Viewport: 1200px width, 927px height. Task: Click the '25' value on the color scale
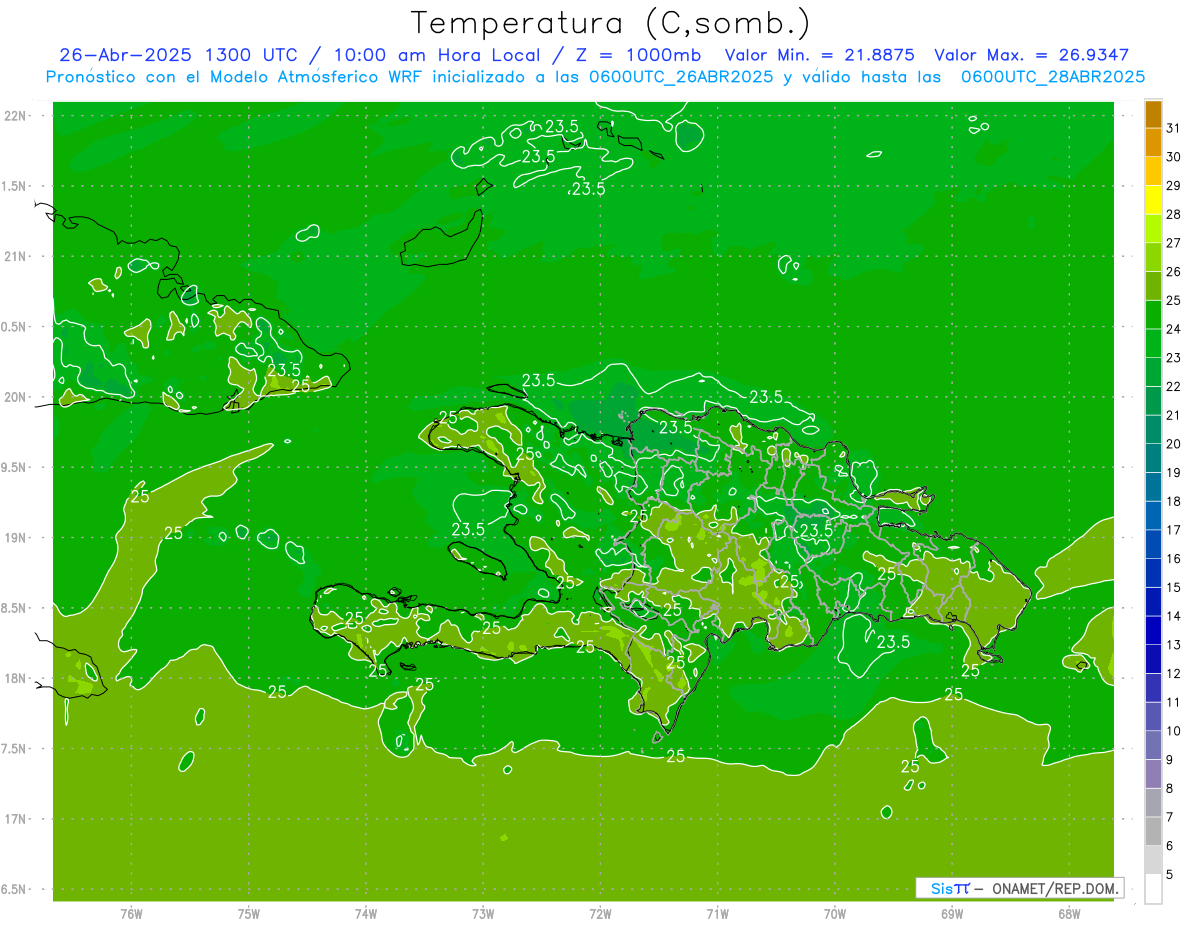1173,300
